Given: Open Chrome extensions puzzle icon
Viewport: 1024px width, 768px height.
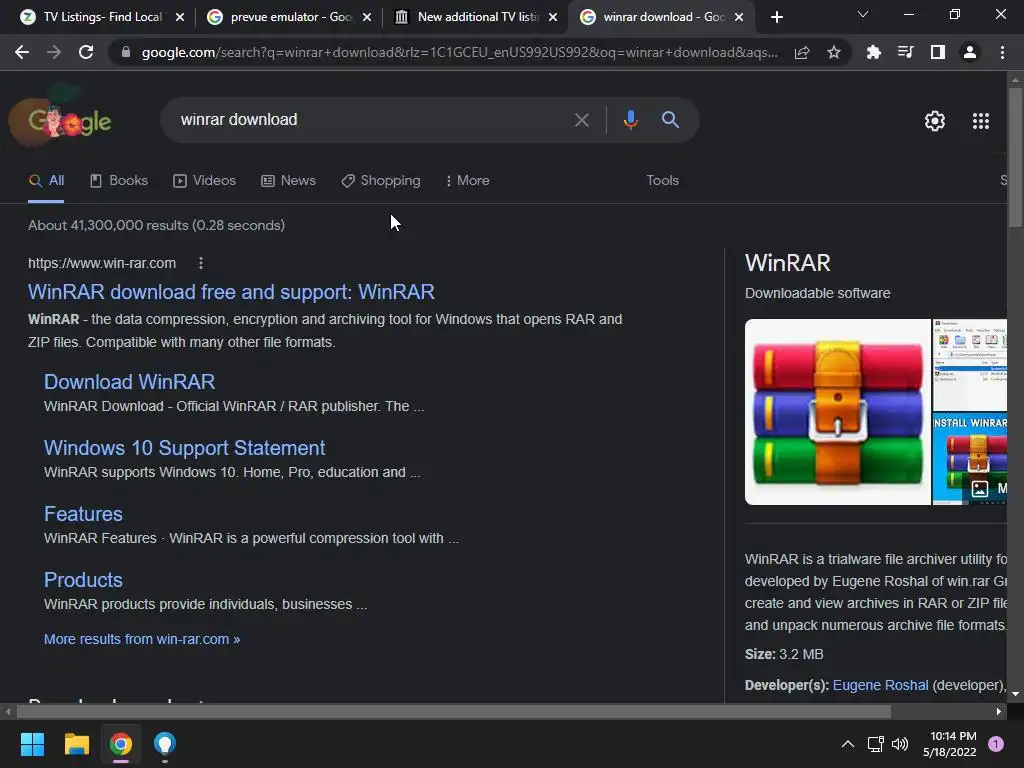Looking at the screenshot, I should tap(873, 52).
